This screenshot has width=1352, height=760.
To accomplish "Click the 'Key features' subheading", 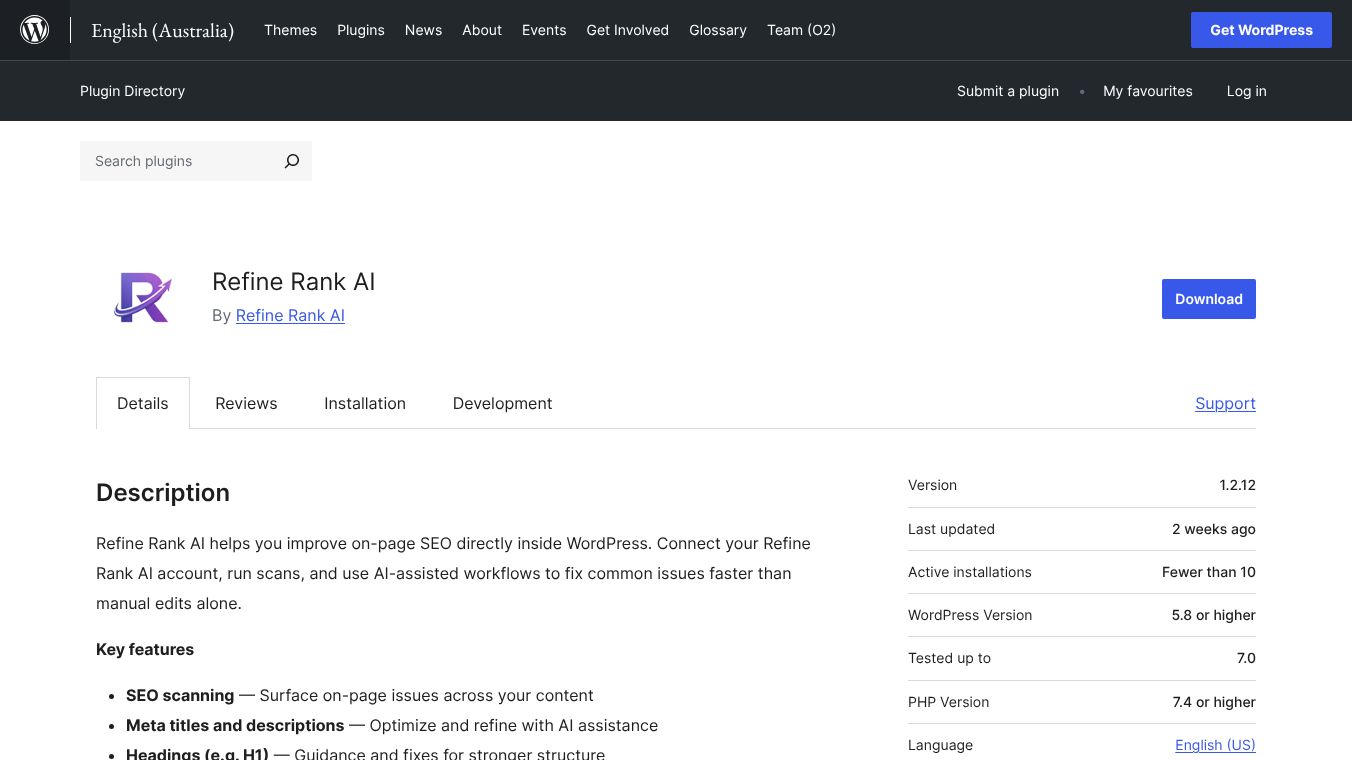I will (145, 649).
